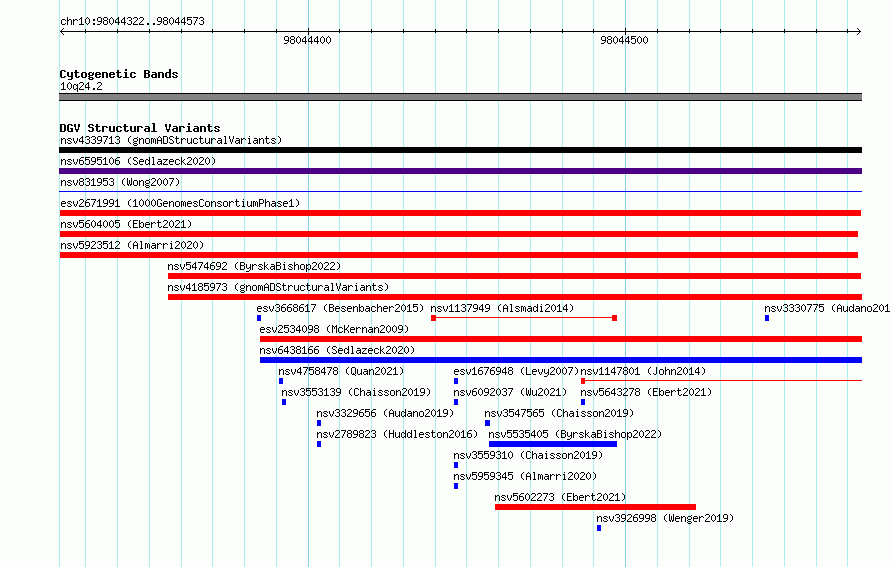The height and width of the screenshot is (567, 890).
Task: Click the blue nsv3330775 variant marker
Action: [767, 318]
